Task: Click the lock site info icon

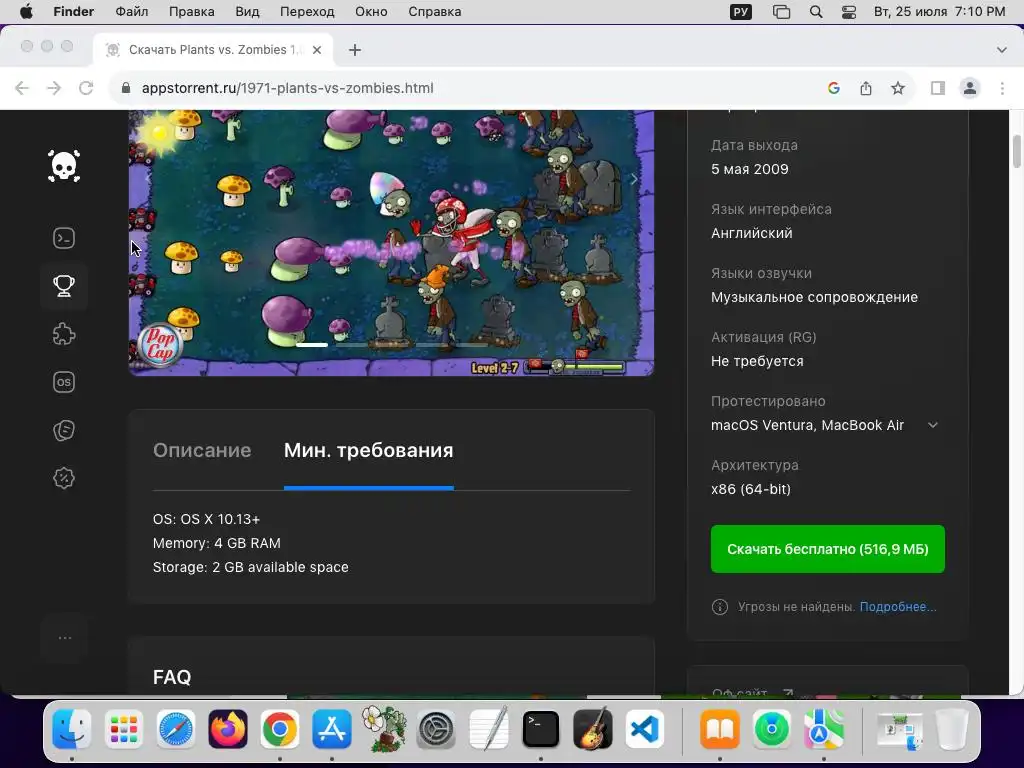Action: [x=126, y=88]
